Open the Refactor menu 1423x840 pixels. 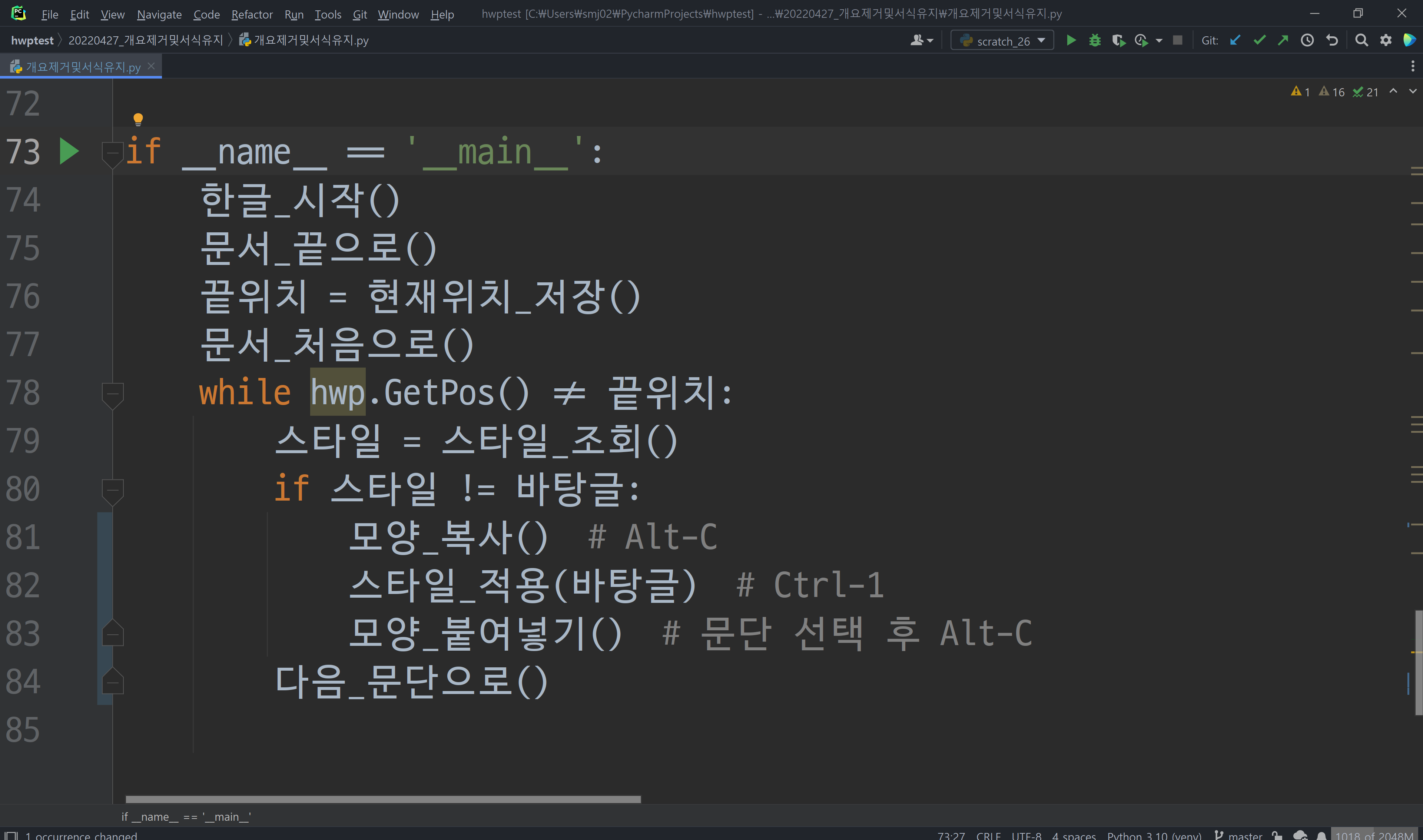click(x=252, y=14)
